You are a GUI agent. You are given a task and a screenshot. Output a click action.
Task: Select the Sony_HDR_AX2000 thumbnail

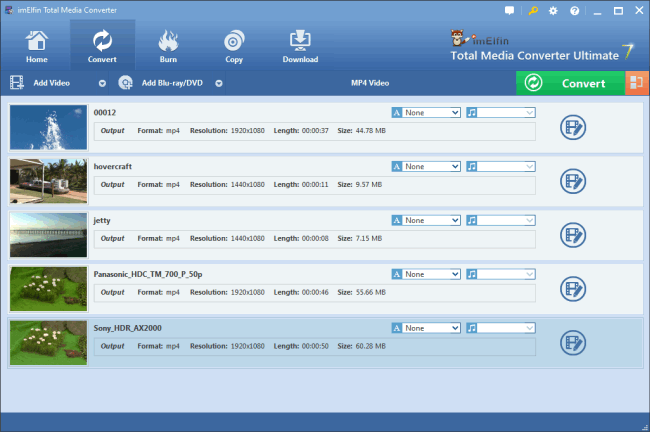click(x=49, y=343)
